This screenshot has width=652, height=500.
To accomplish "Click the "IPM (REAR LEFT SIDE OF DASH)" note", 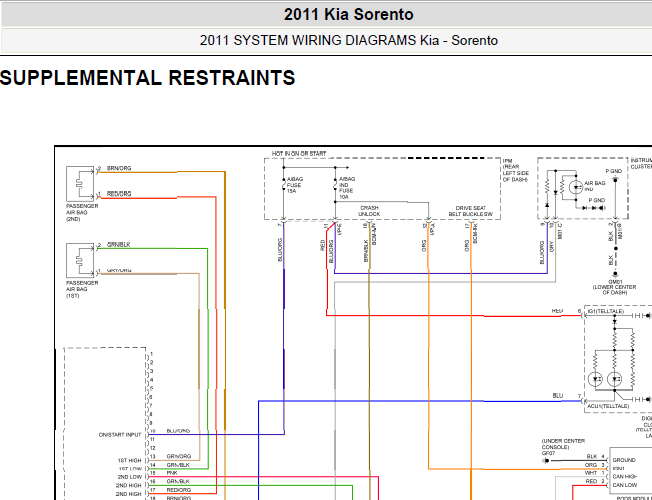I will [516, 170].
